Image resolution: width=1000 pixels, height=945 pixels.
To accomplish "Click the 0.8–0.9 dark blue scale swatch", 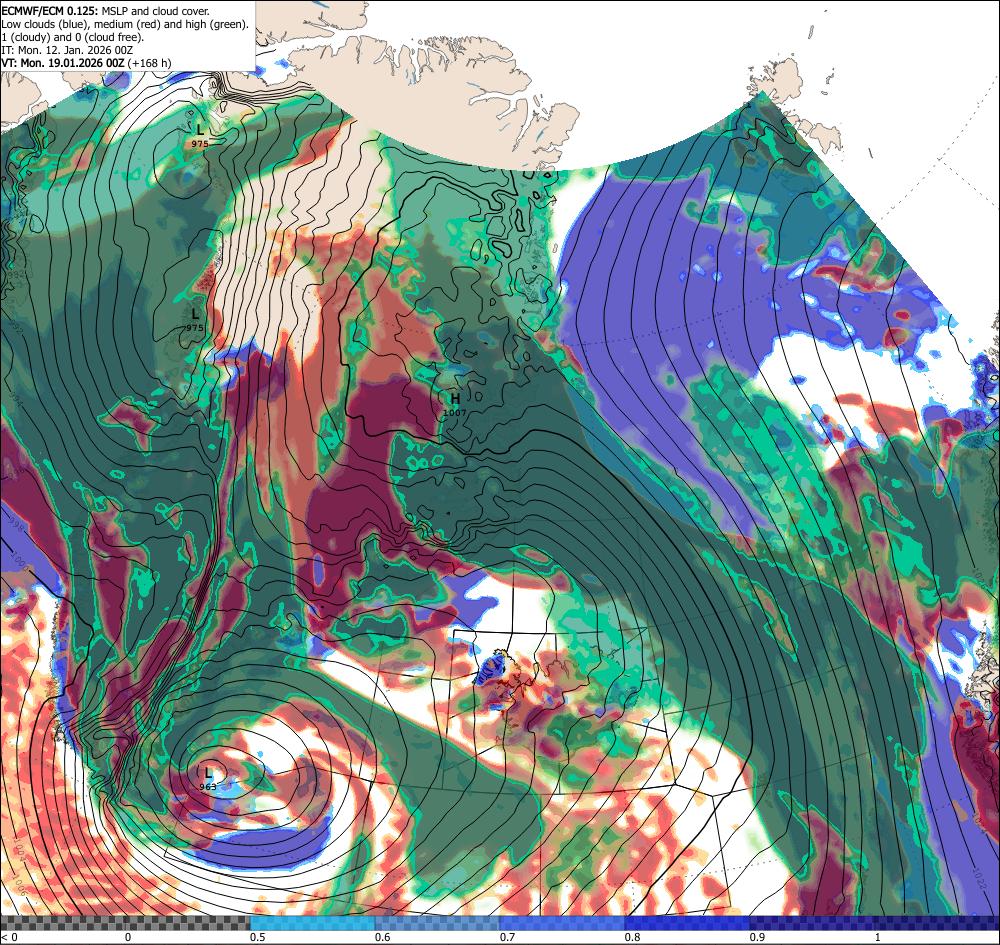I will [688, 923].
